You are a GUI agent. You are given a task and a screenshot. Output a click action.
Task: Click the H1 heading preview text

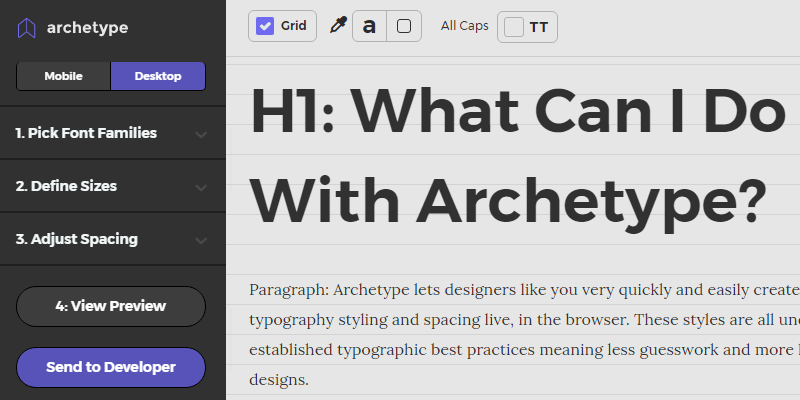pyautogui.click(x=510, y=155)
